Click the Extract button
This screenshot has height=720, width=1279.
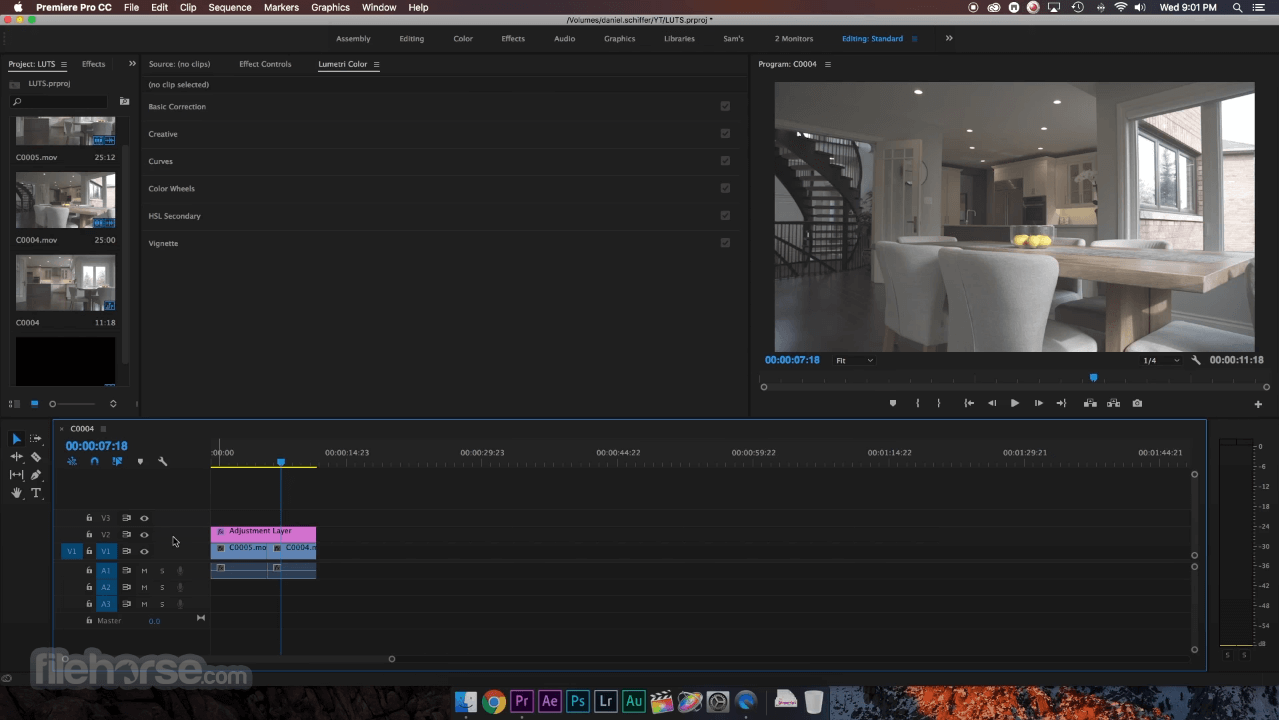tap(1113, 403)
